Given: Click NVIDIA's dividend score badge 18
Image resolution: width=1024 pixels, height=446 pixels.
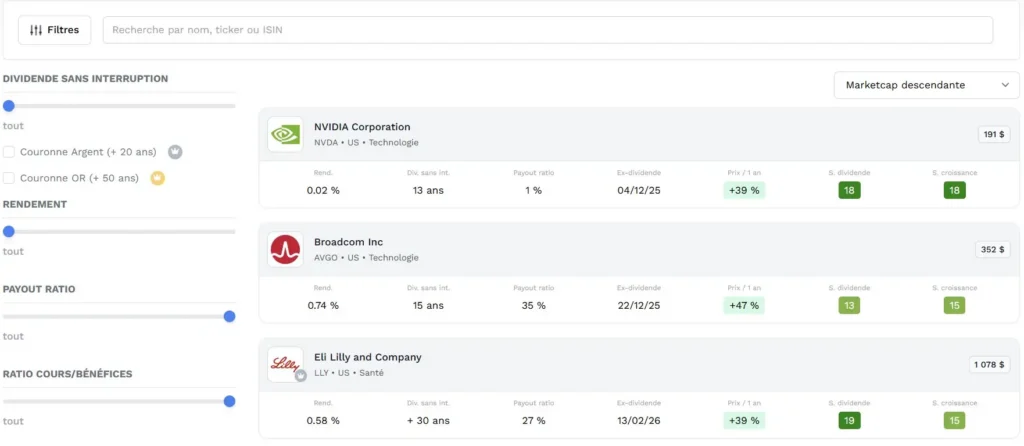Looking at the screenshot, I should coord(849,190).
